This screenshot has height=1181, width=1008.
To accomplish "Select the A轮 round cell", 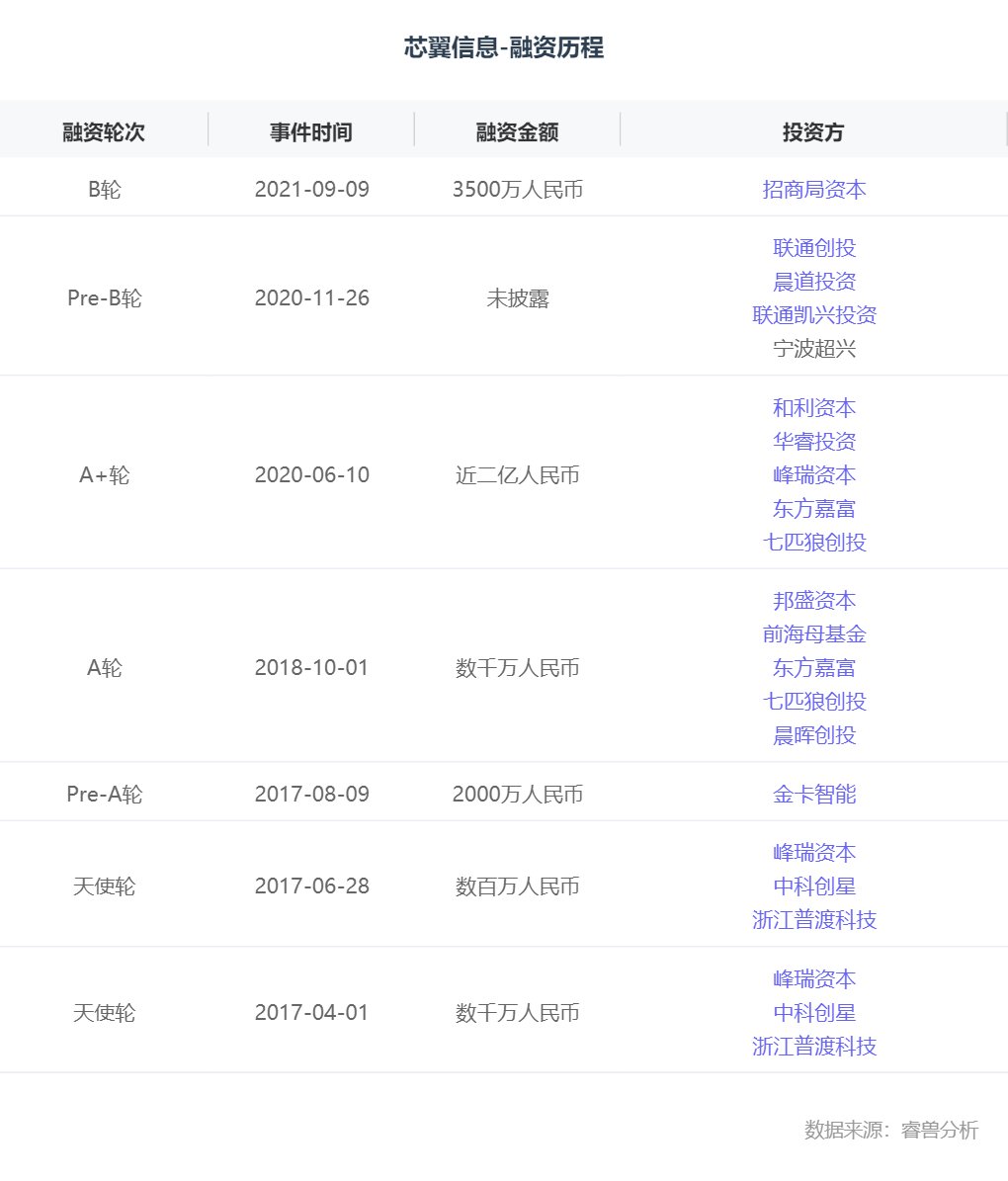I will point(104,668).
